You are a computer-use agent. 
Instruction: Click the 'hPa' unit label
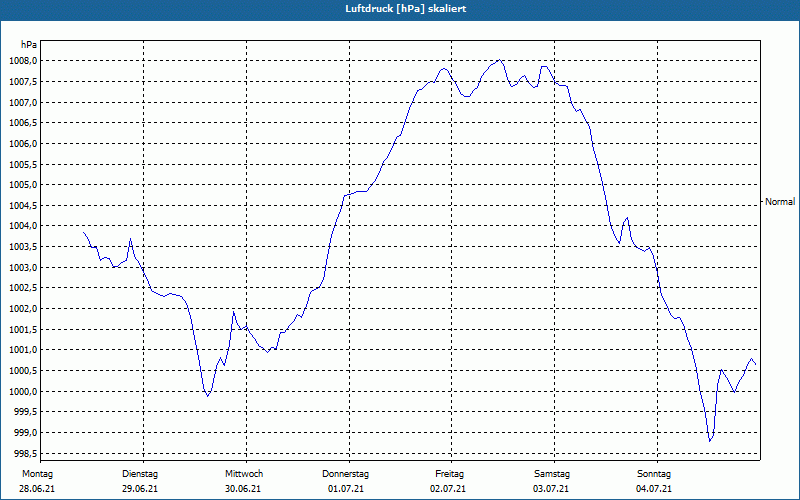click(29, 44)
